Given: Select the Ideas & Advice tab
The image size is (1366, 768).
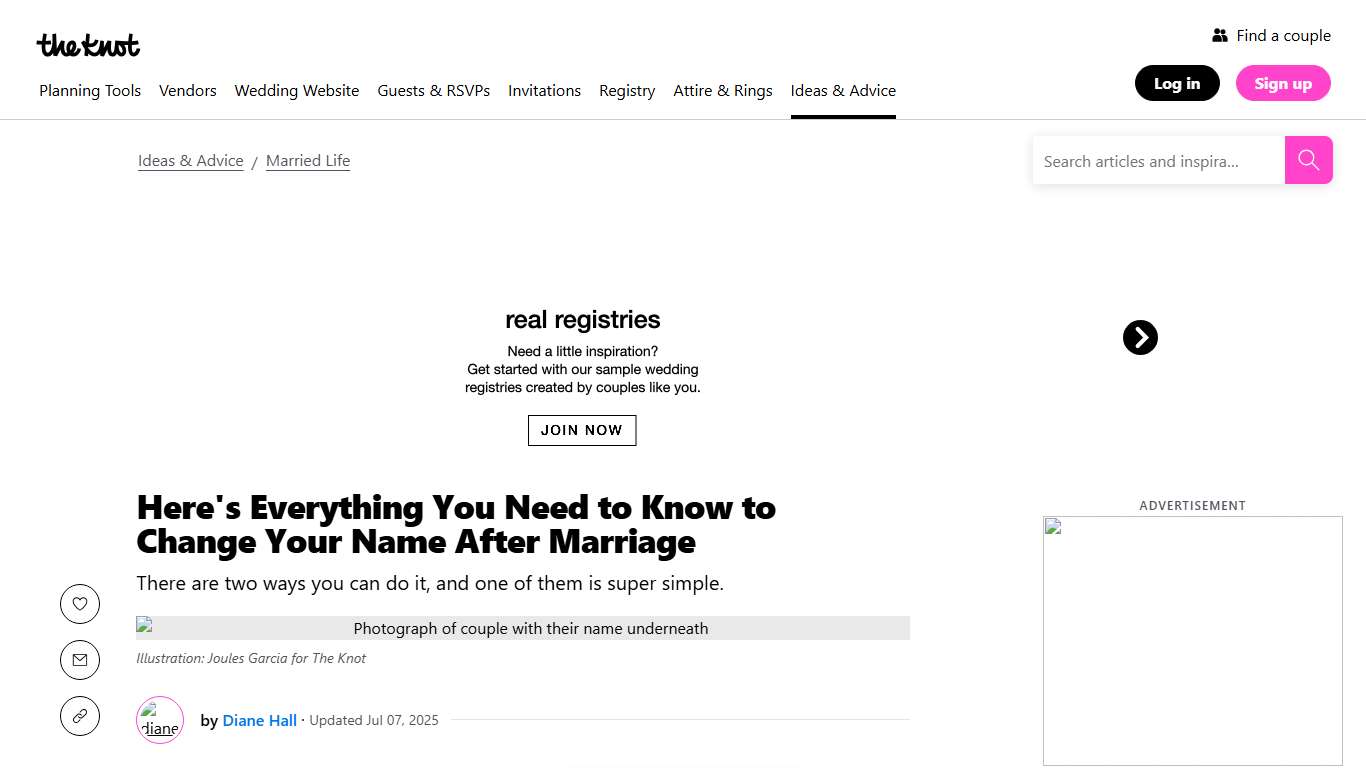Looking at the screenshot, I should 843,91.
